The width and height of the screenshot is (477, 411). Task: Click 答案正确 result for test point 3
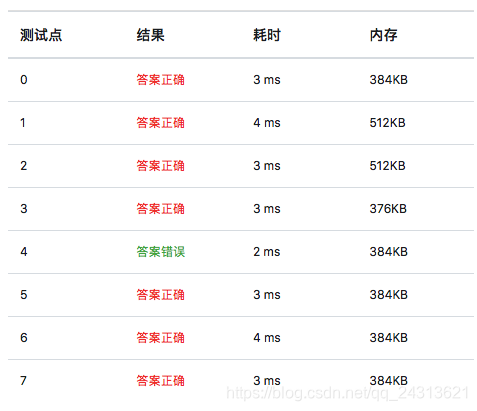pyautogui.click(x=160, y=209)
